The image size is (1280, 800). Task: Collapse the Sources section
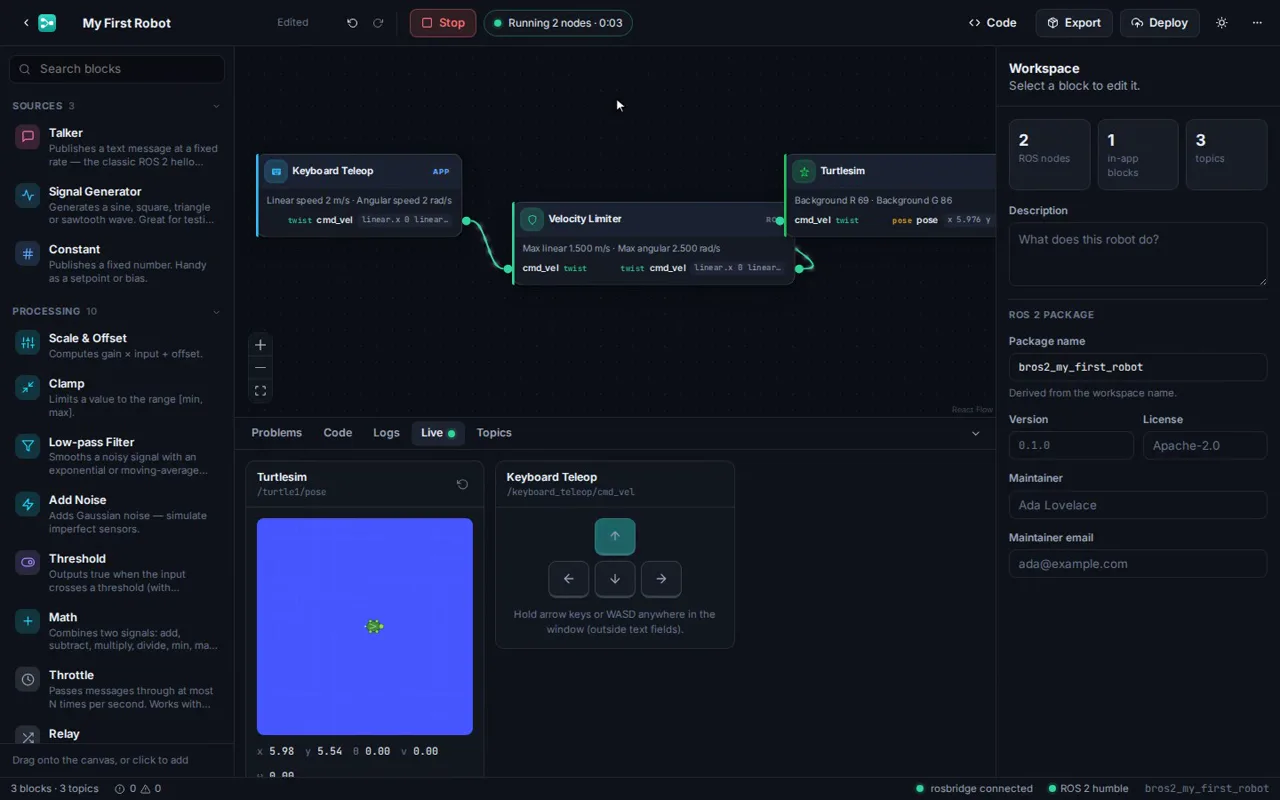click(216, 106)
